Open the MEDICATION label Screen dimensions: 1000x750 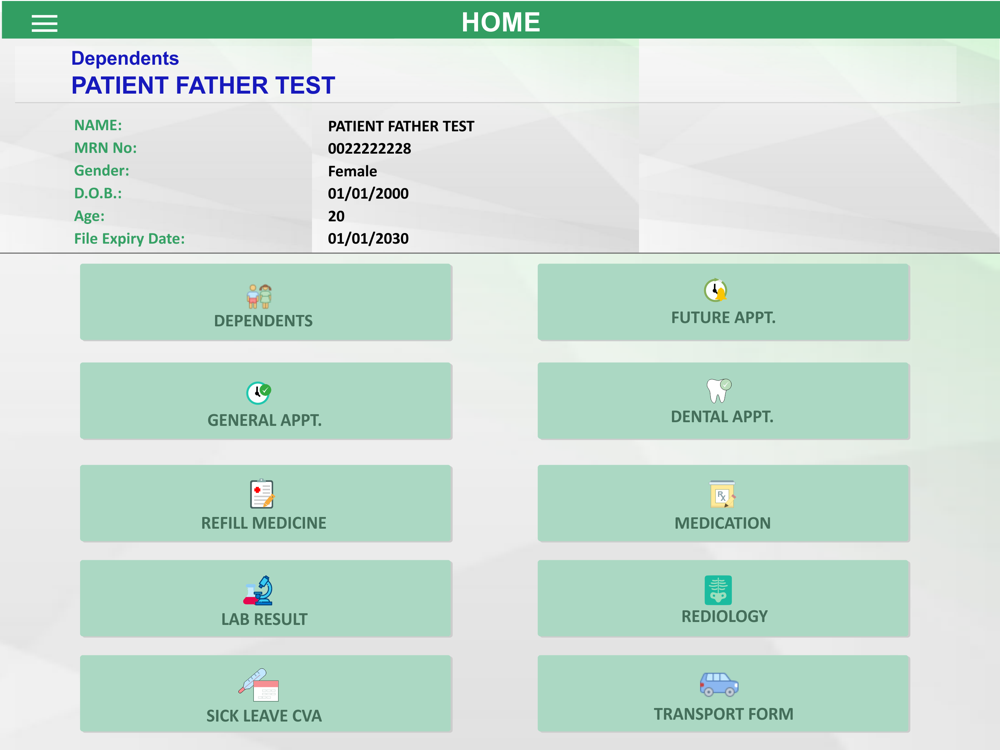[x=723, y=523]
